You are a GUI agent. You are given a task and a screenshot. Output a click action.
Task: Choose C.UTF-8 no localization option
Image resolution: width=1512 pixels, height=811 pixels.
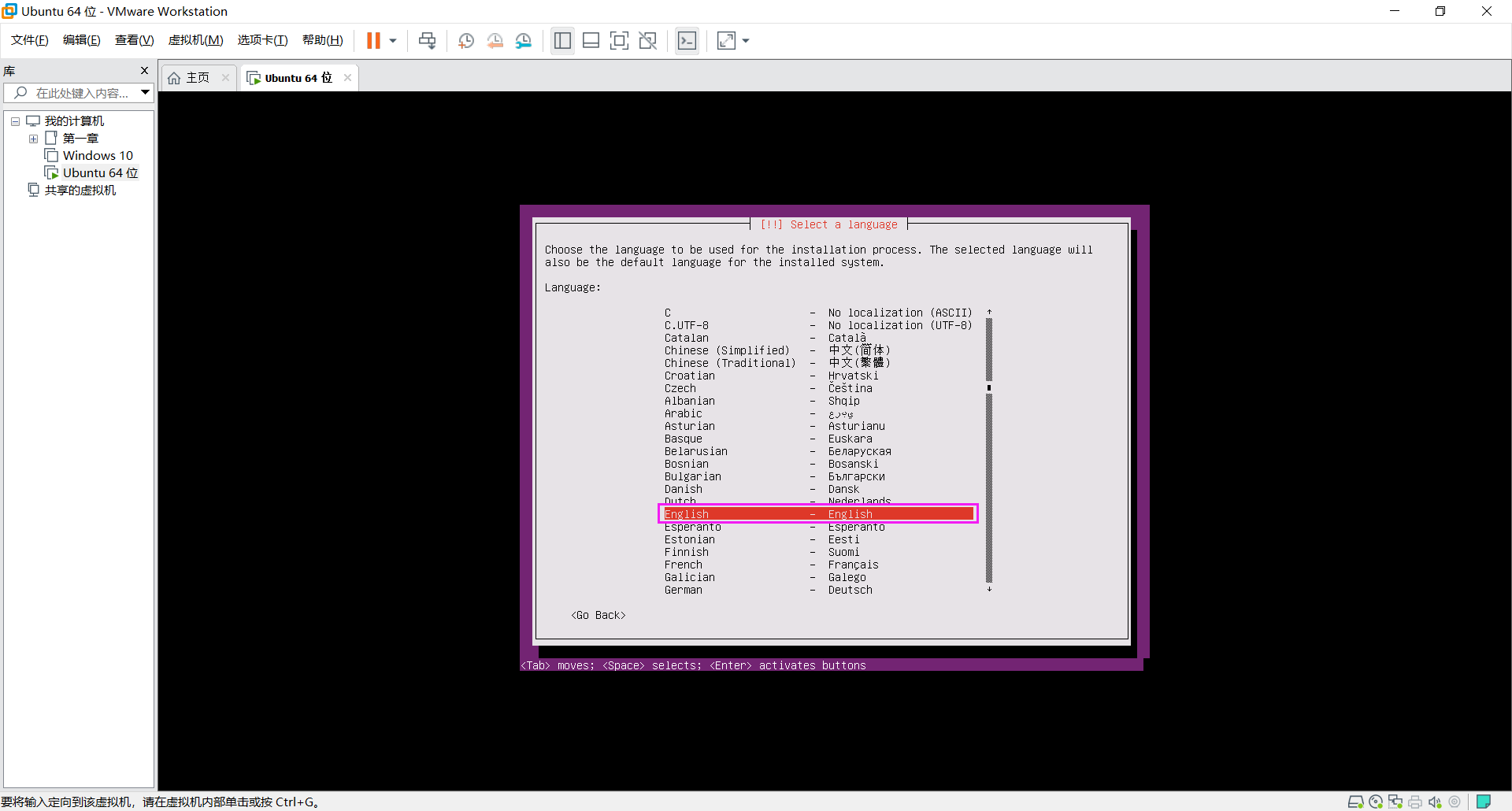point(818,325)
